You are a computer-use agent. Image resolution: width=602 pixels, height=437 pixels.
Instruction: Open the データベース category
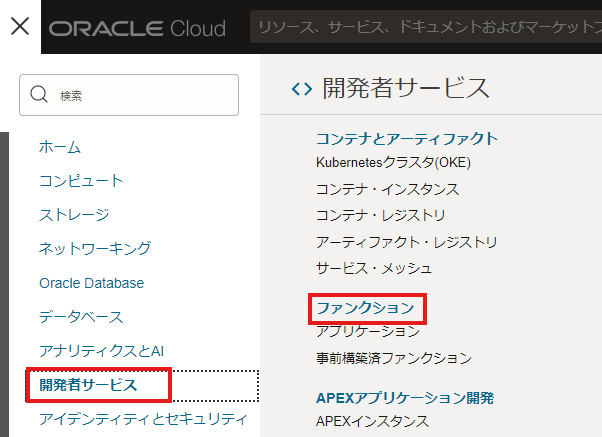[81, 317]
